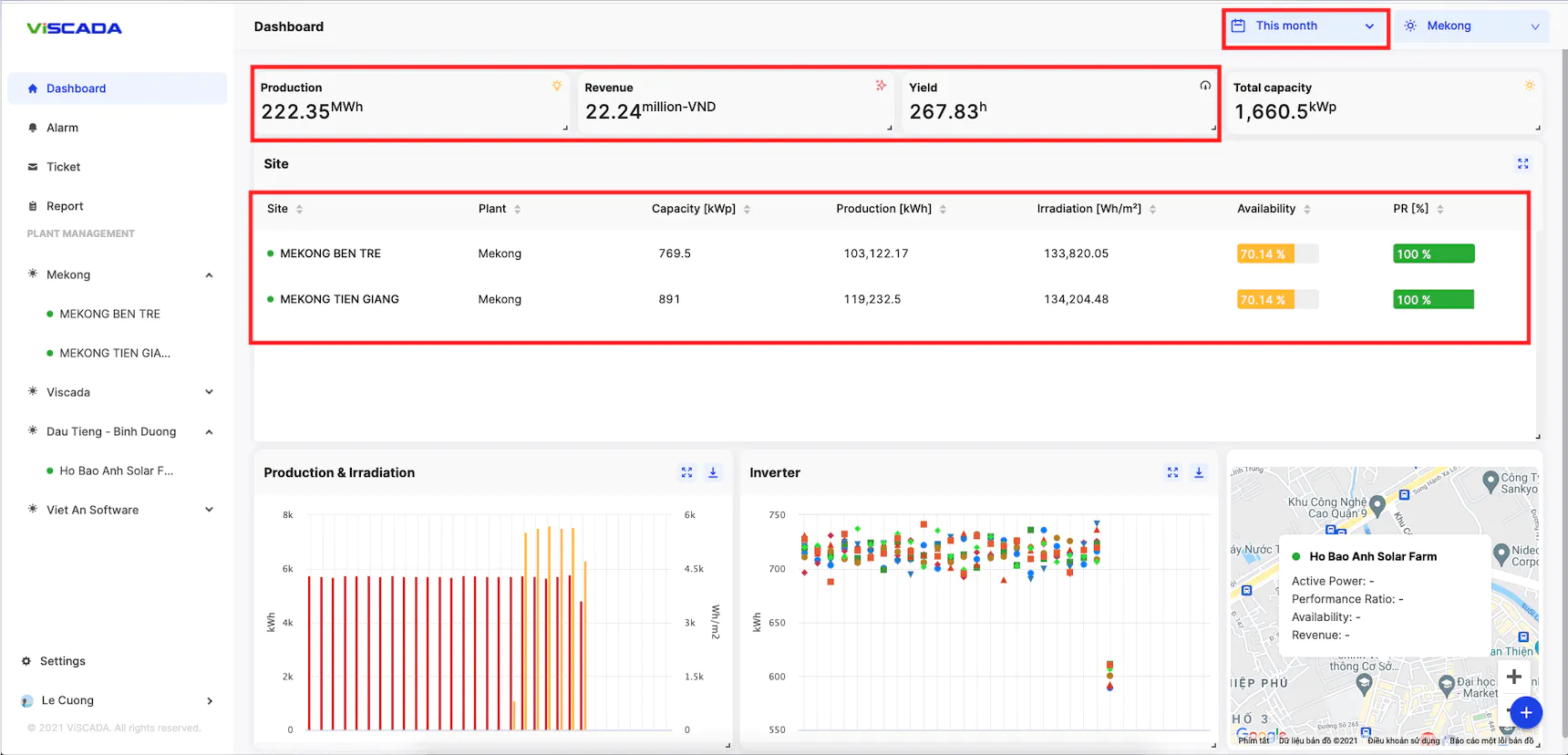Sort table by Site column
The width and height of the screenshot is (1568, 755).
click(299, 210)
